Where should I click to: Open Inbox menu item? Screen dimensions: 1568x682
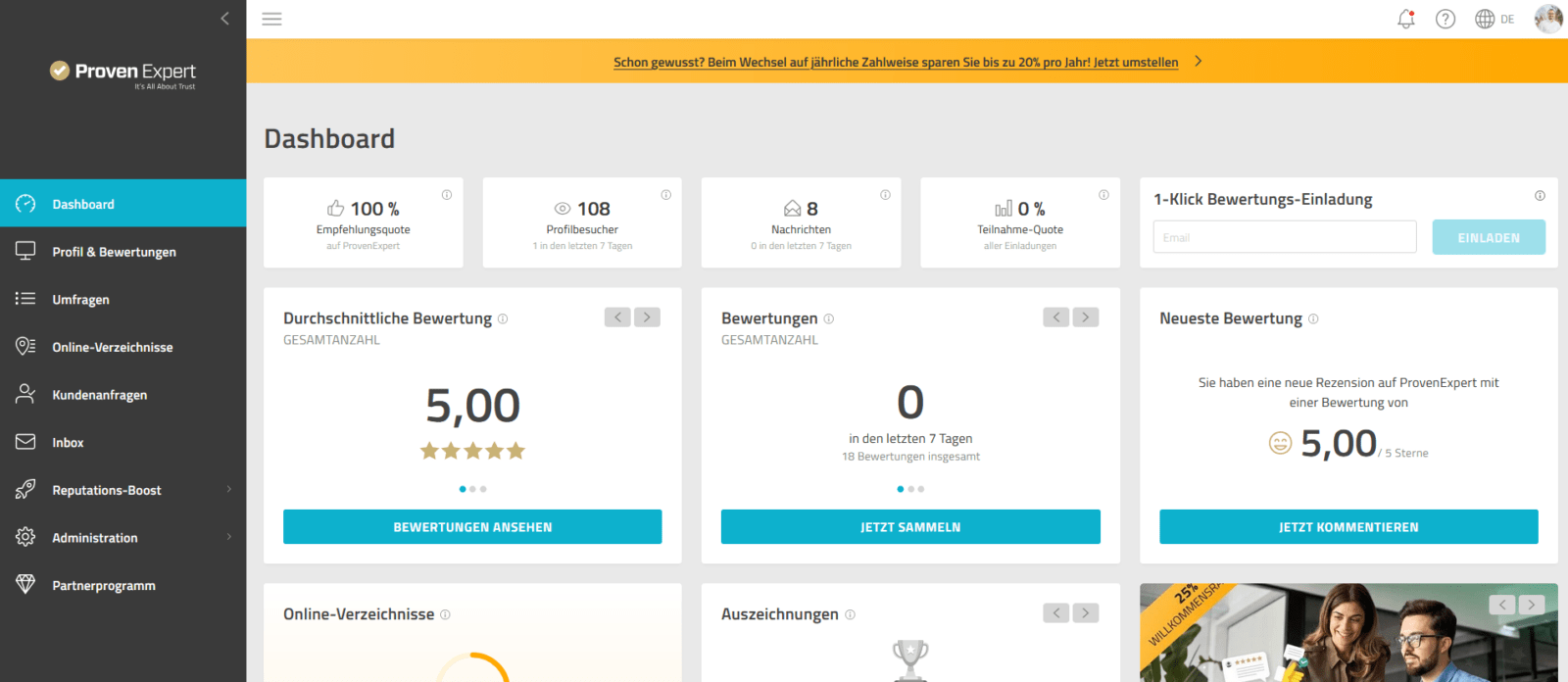coord(122,442)
